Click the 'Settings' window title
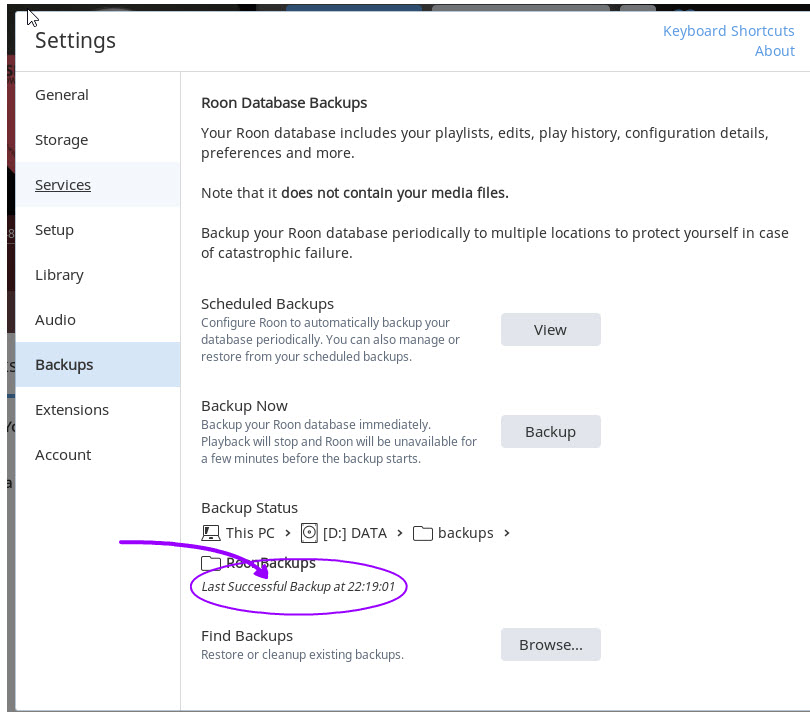This screenshot has height=712, width=810. point(75,40)
